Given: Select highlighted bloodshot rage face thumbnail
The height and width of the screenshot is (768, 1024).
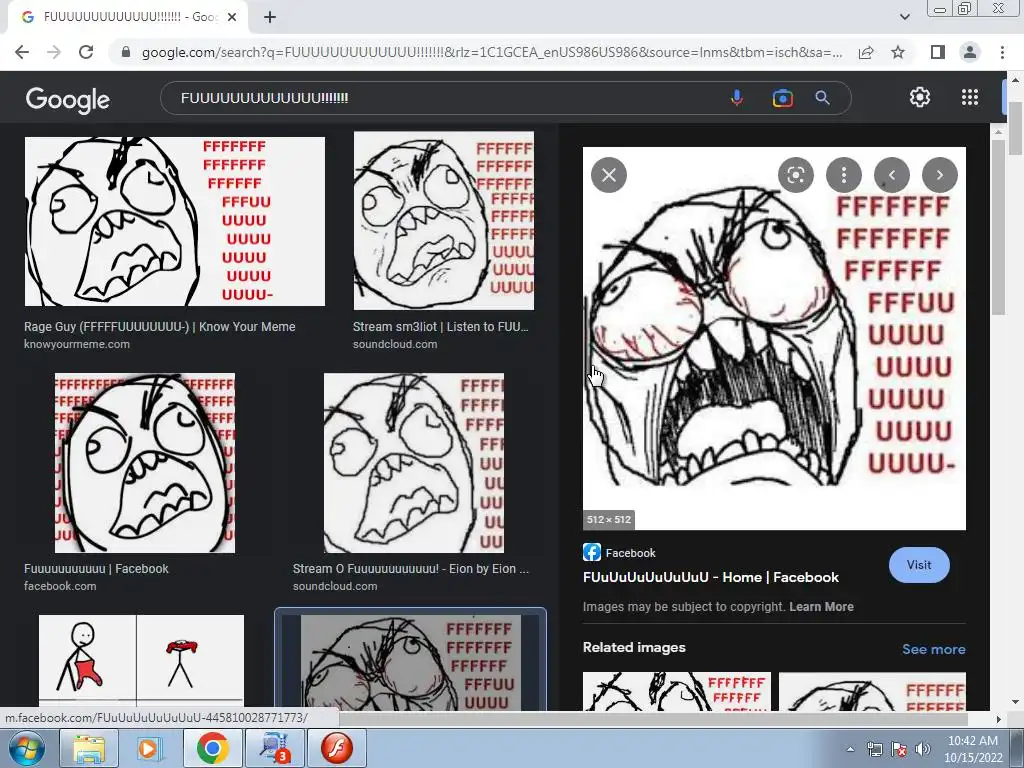Looking at the screenshot, I should [410, 661].
